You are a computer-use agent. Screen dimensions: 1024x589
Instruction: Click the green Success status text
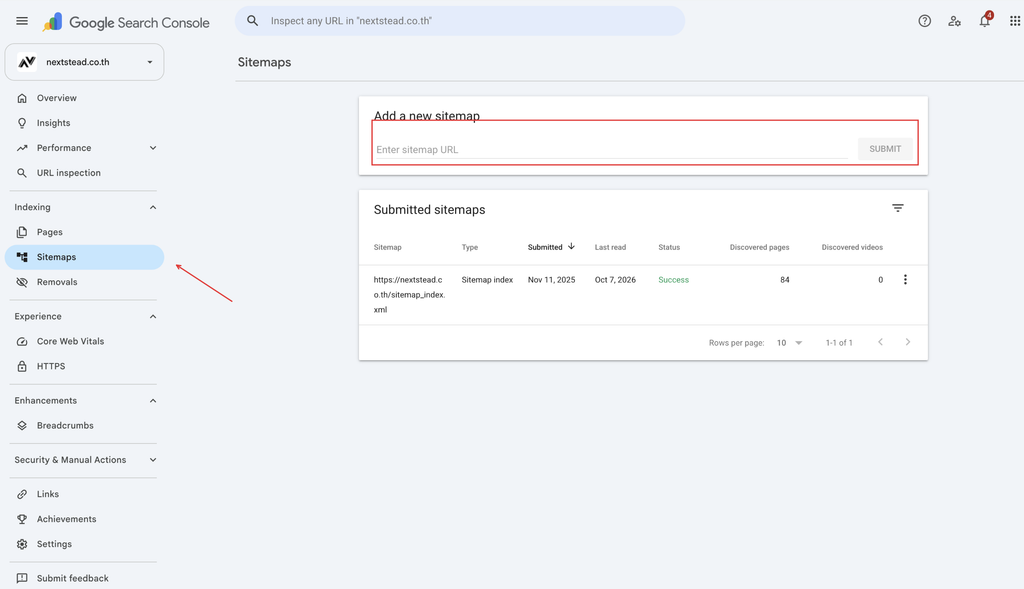(x=673, y=279)
